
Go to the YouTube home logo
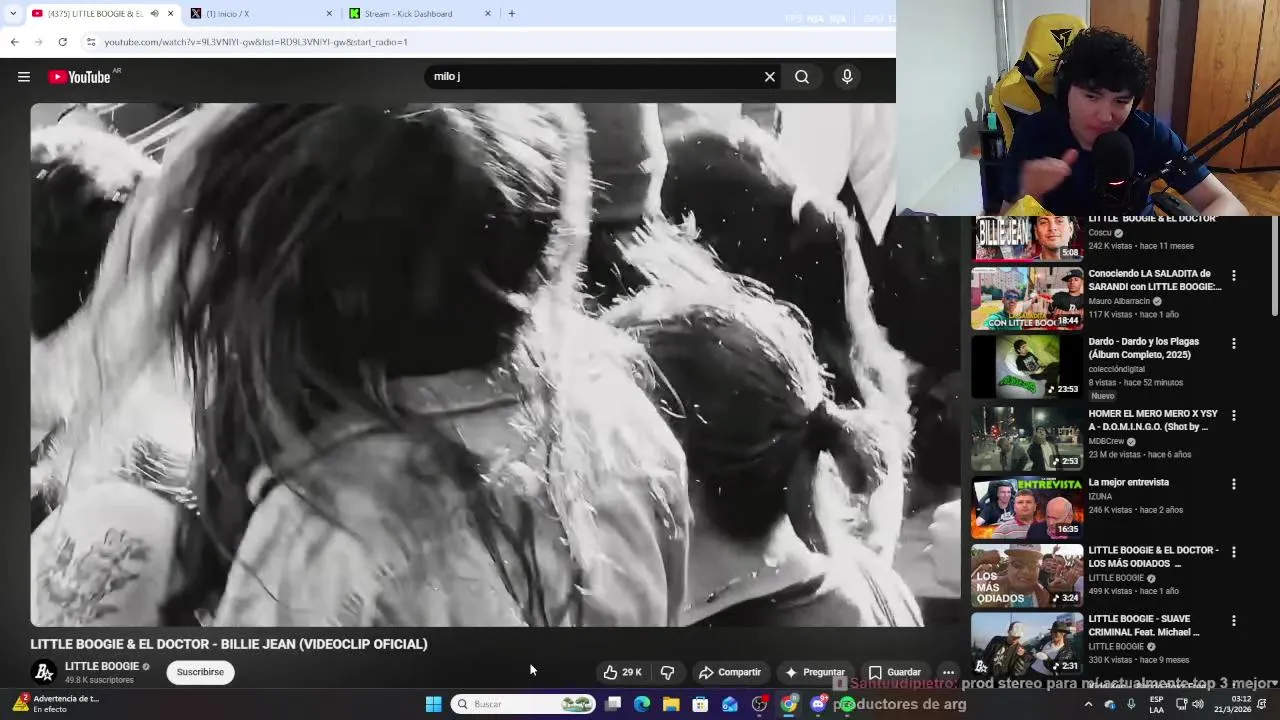pyautogui.click(x=79, y=77)
